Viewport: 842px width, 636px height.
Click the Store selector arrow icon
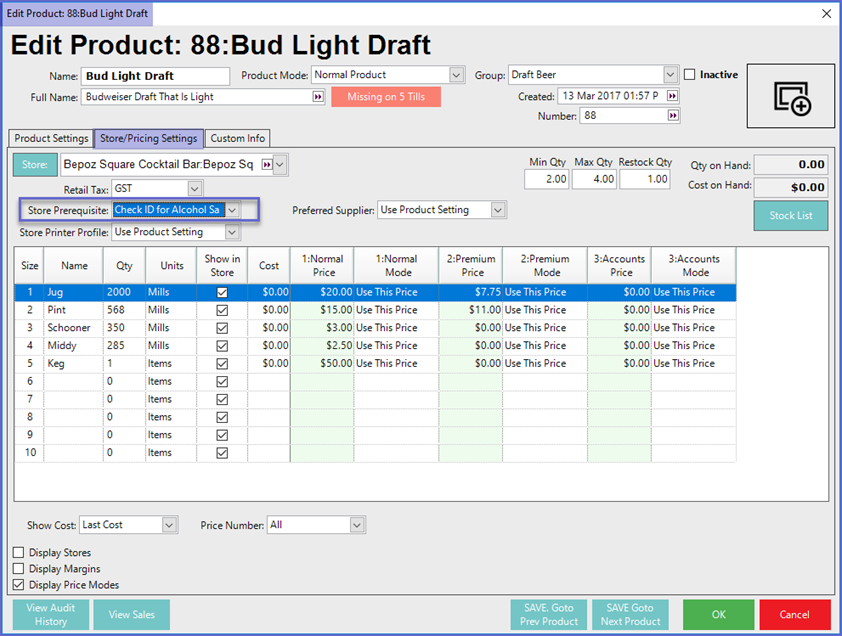coord(267,164)
